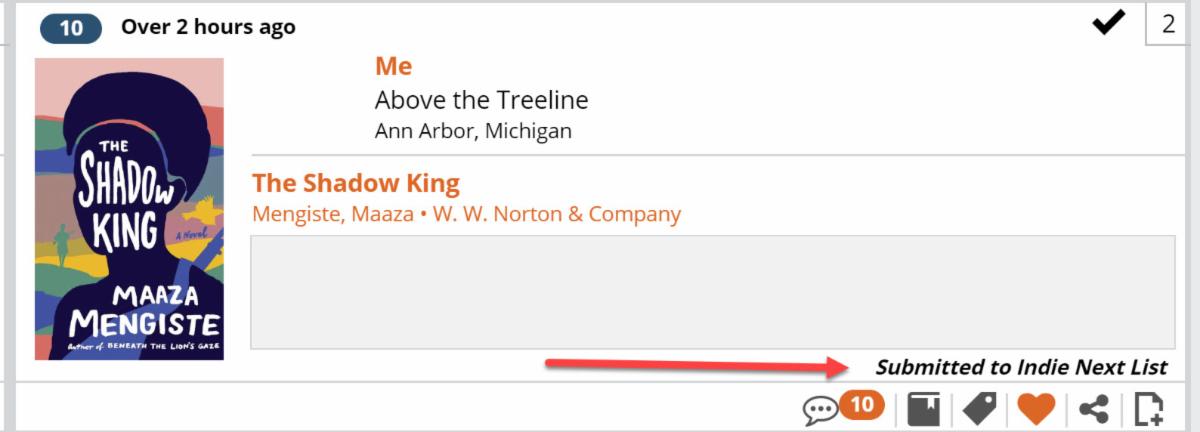Click the Submitted to Indie Next List label
This screenshot has height=432, width=1200.
coord(1021,367)
